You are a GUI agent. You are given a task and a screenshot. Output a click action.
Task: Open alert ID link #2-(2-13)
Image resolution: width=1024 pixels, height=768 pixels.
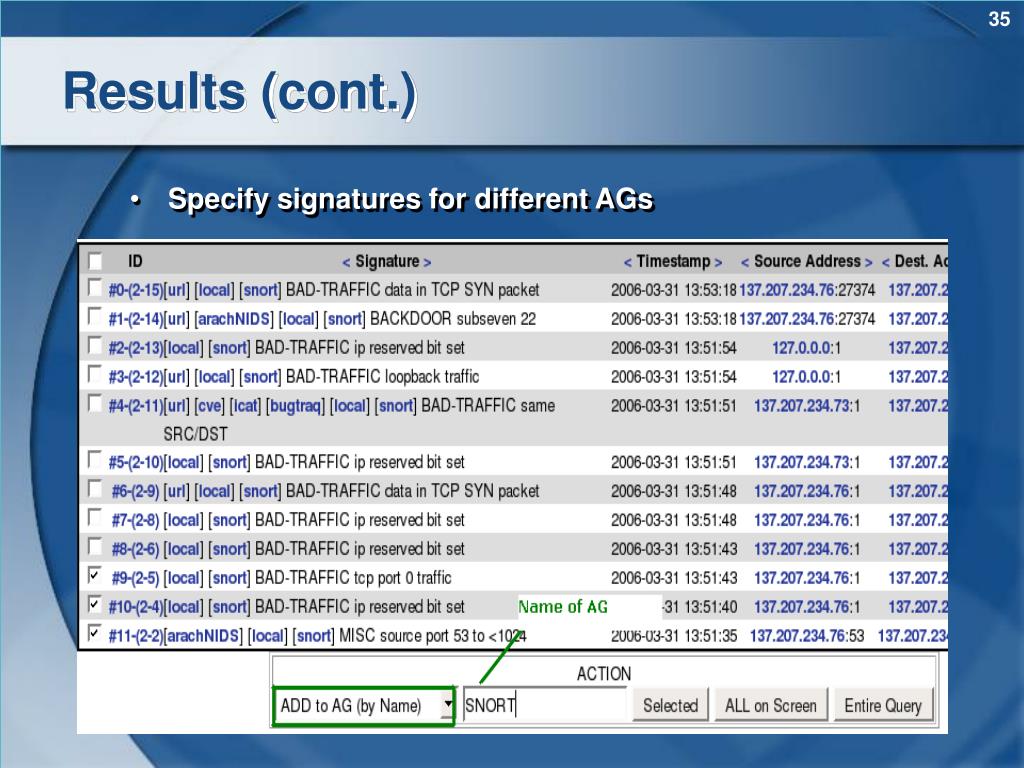(136, 348)
